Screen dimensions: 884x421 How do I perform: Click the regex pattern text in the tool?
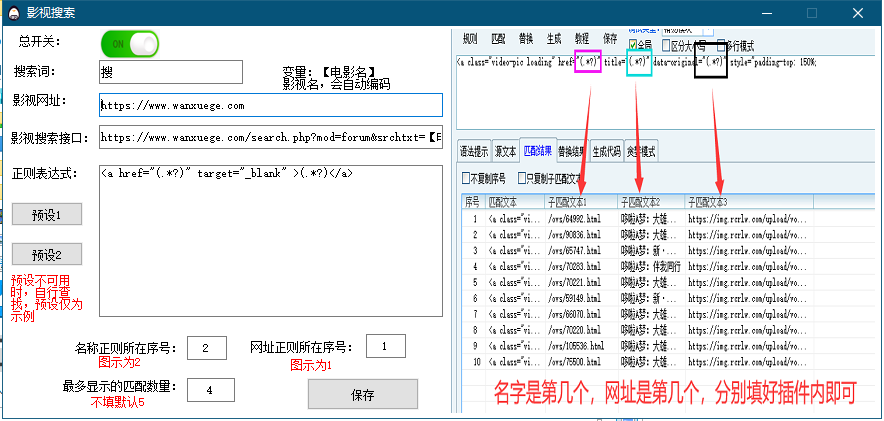[x=636, y=62]
